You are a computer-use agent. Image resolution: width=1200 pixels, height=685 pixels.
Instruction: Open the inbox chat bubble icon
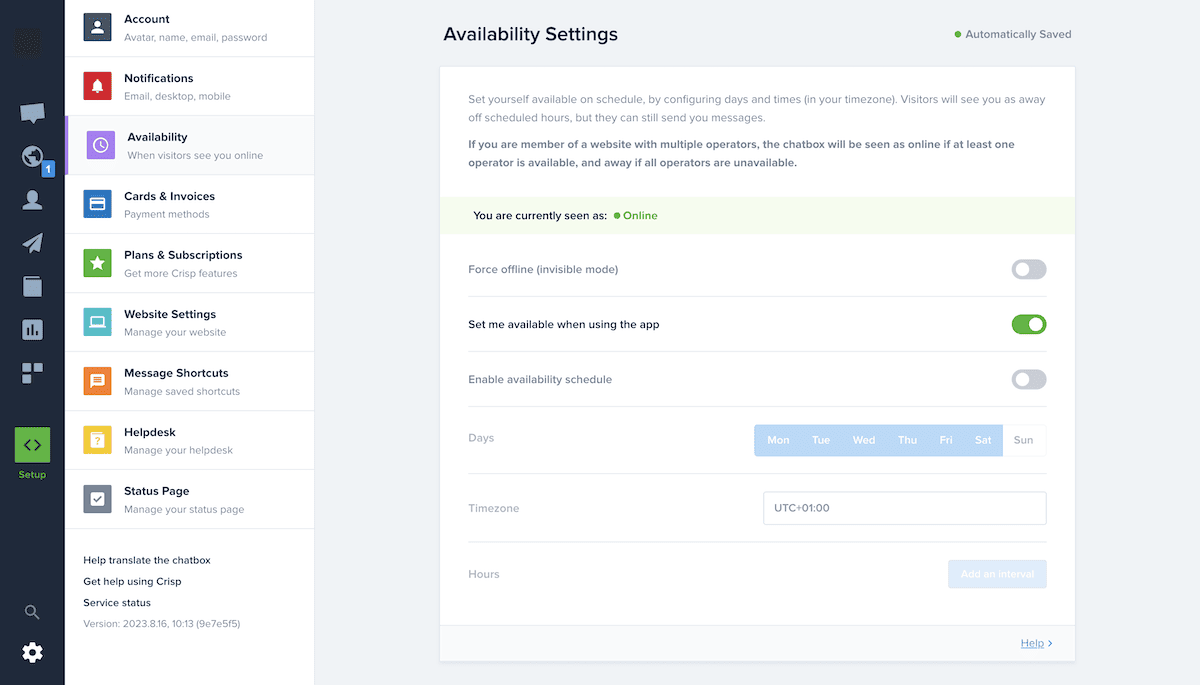click(x=32, y=113)
